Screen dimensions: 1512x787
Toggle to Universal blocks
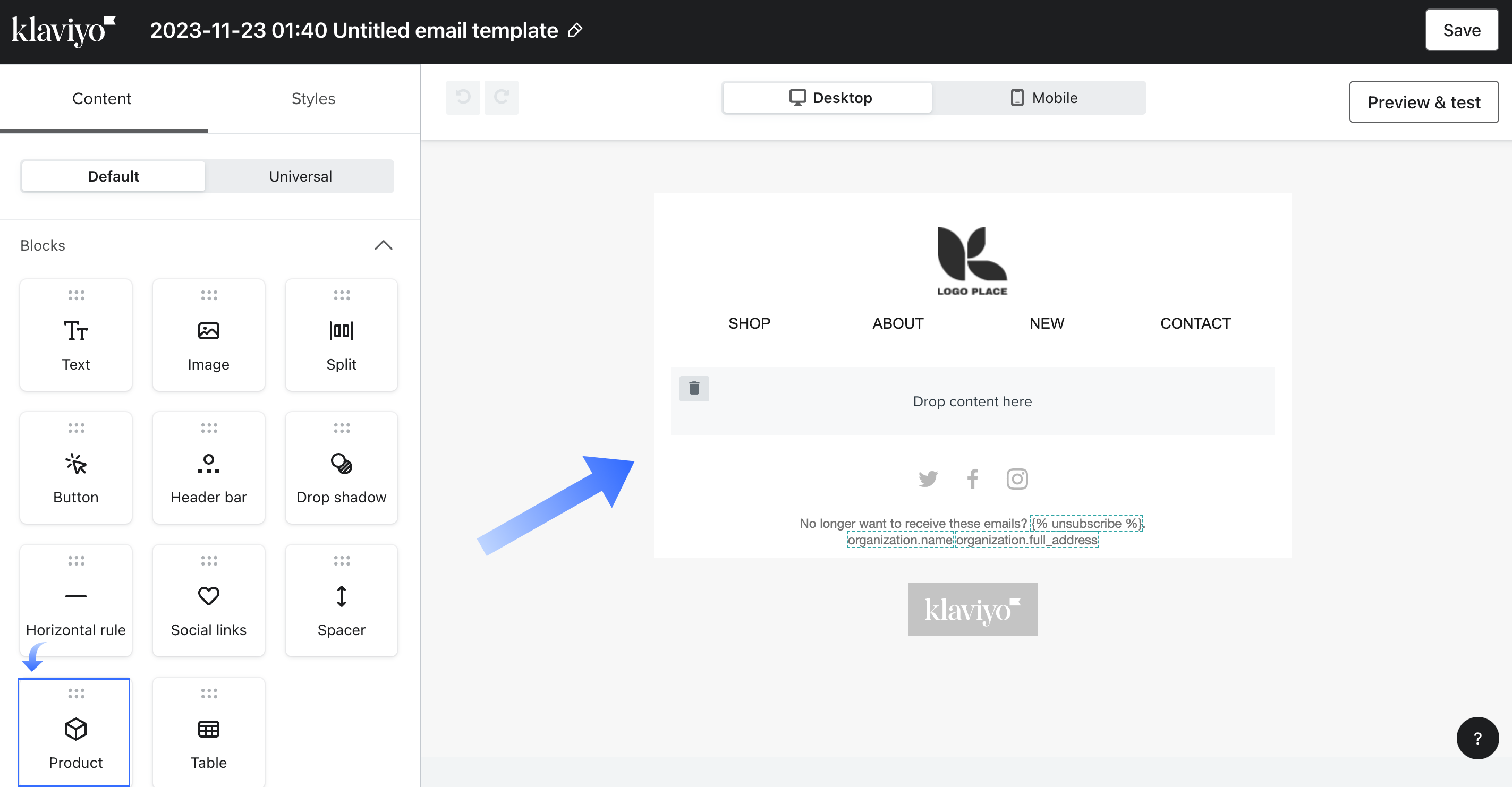click(x=300, y=176)
